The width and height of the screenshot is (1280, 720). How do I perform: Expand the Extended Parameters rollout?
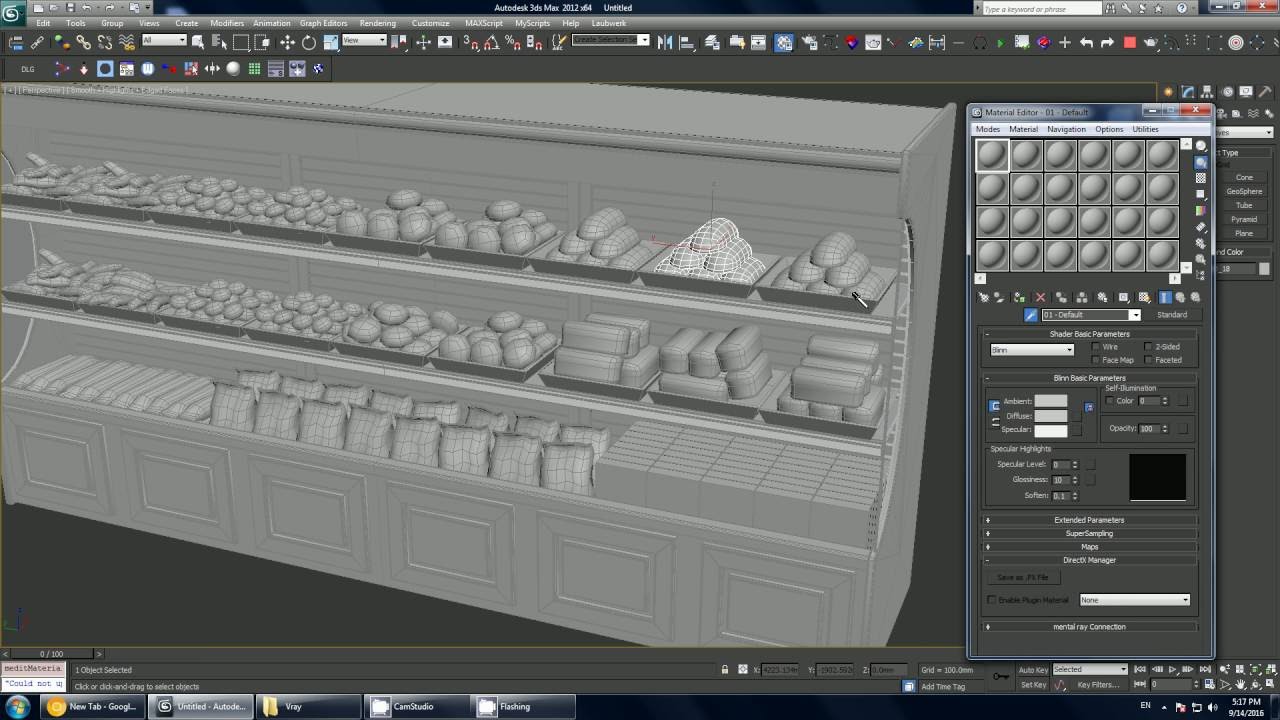click(x=1090, y=520)
